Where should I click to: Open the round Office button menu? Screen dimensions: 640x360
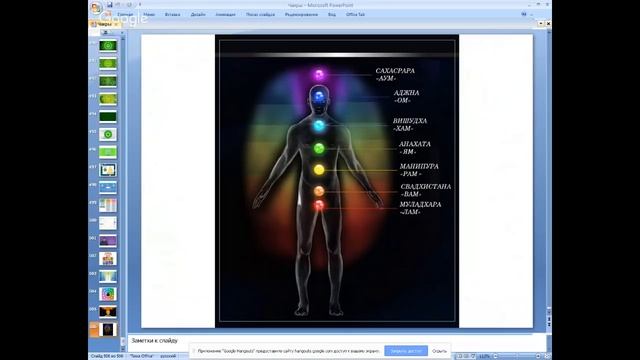coord(96,7)
